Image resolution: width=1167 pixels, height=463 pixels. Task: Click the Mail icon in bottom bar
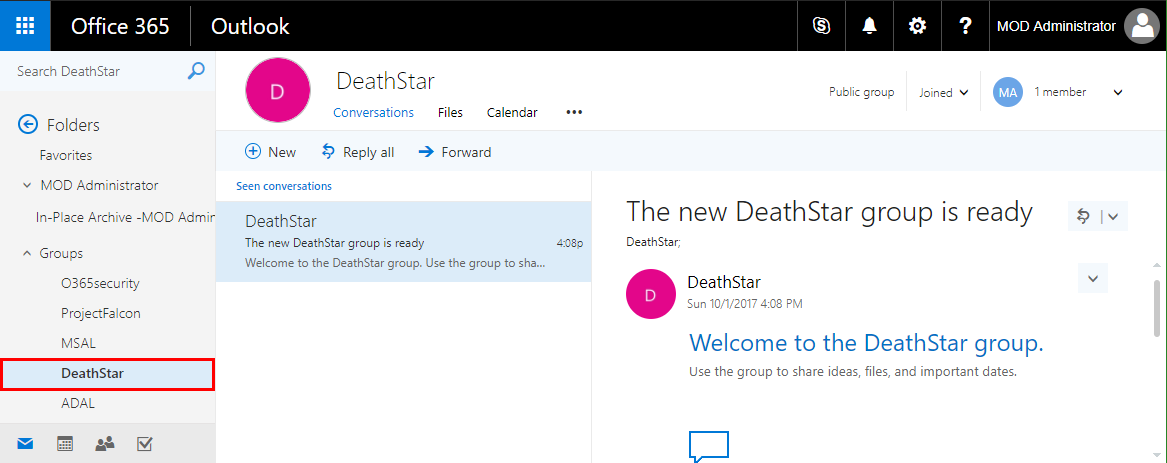click(x=25, y=444)
